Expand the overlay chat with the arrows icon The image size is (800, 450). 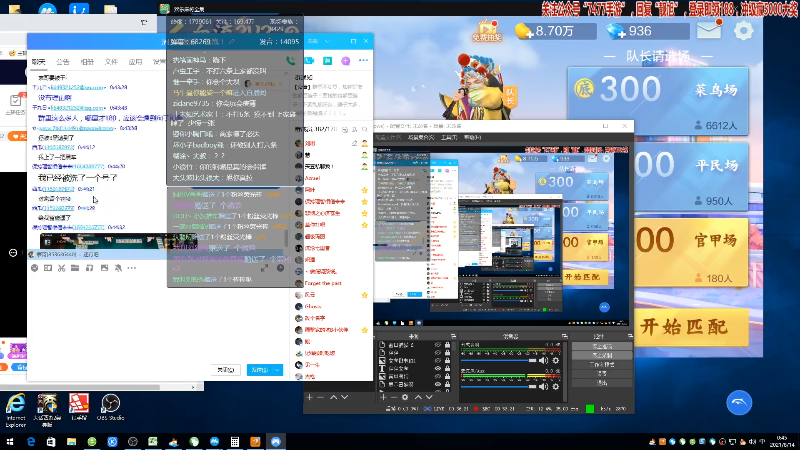[x=264, y=268]
